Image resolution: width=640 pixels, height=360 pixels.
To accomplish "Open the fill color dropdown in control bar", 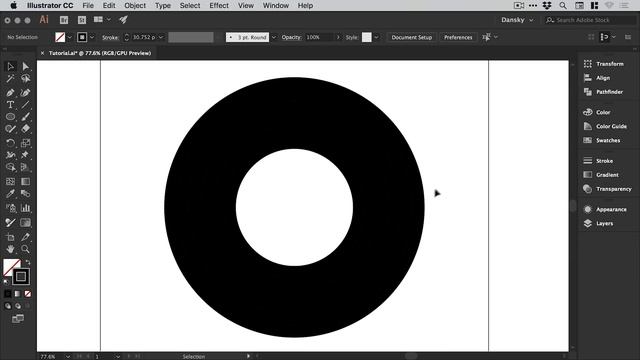I will tap(70, 37).
